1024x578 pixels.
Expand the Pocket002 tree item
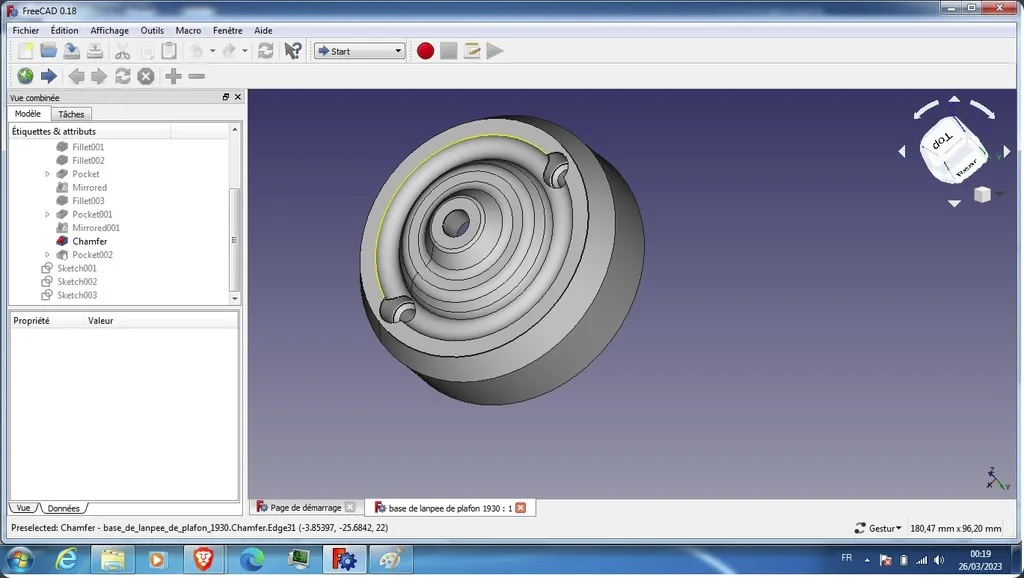point(47,255)
